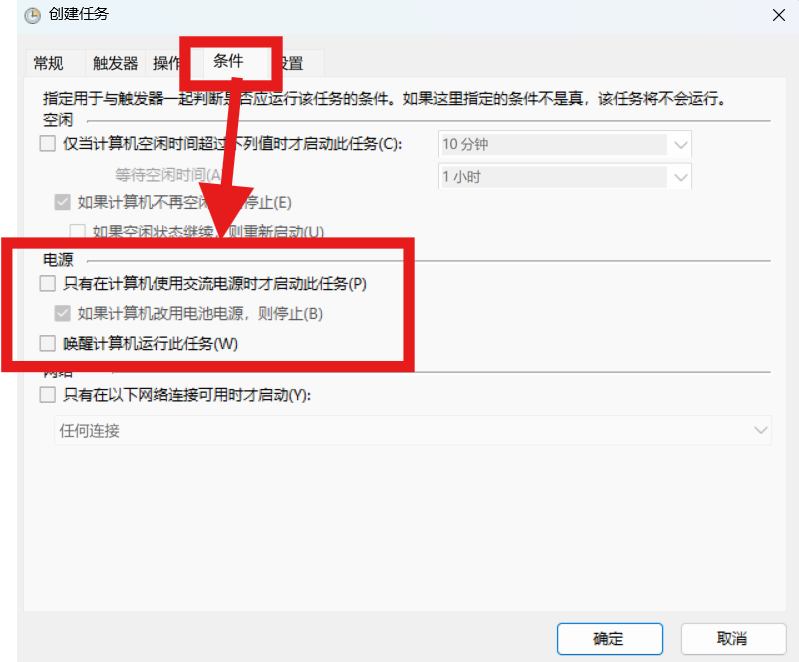Close the 创建任务 dialog

point(779,15)
